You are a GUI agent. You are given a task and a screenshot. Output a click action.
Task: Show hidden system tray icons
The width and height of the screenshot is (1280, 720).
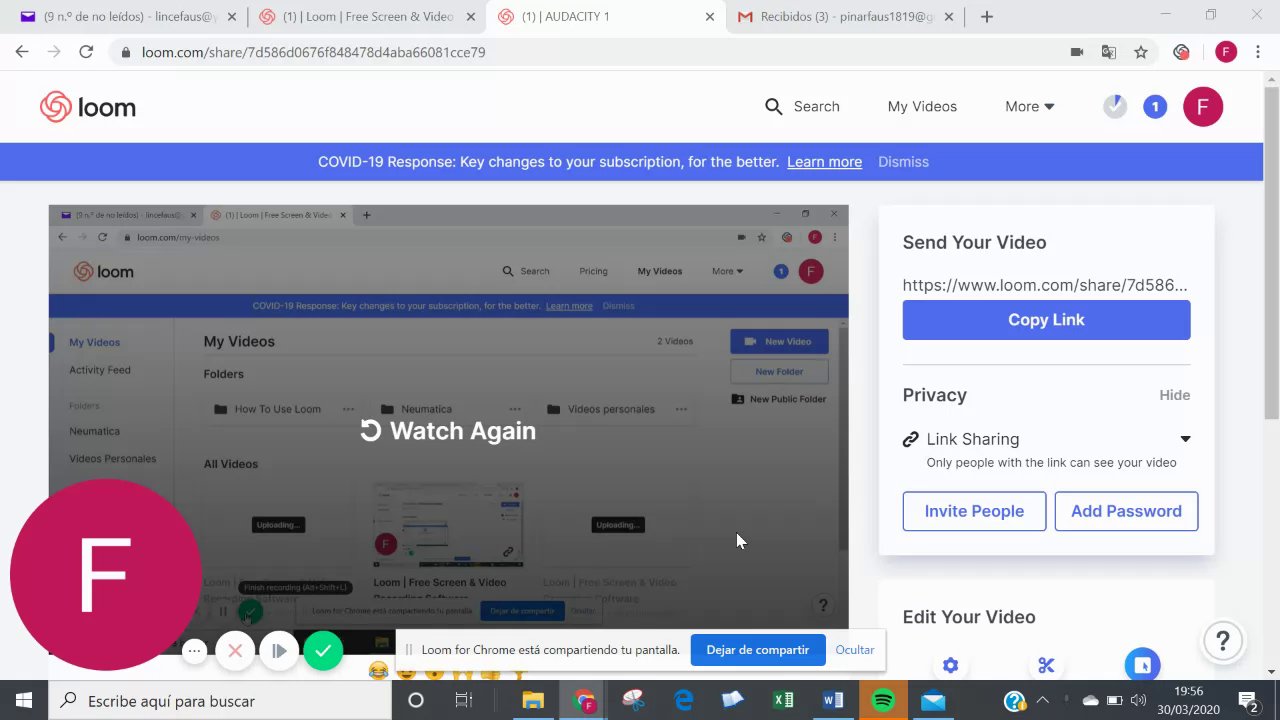1043,701
